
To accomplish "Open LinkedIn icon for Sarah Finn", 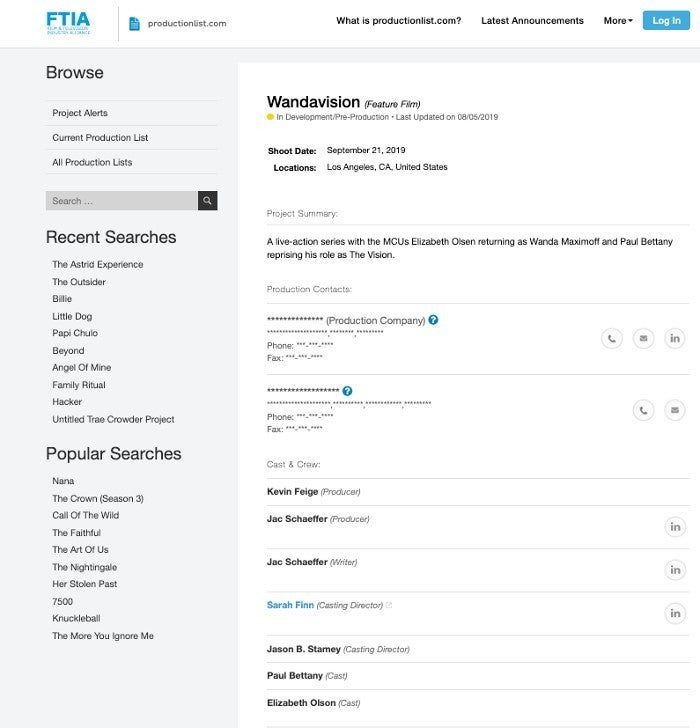I will tap(675, 613).
